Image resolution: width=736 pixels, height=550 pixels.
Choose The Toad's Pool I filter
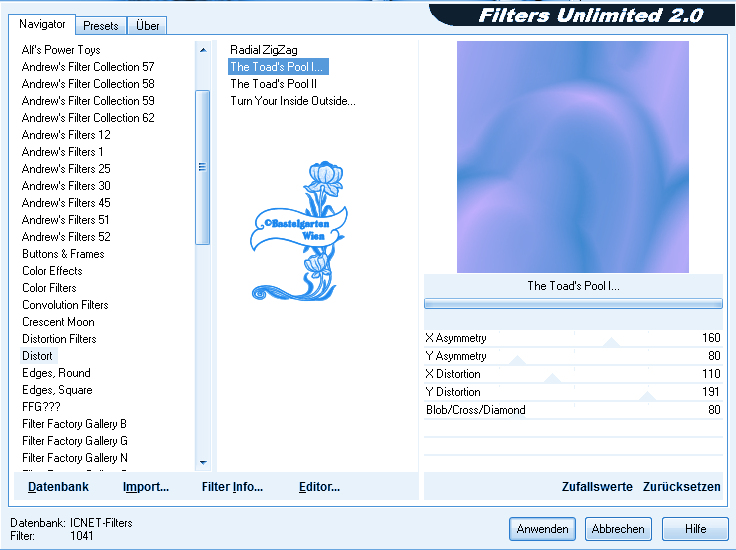click(278, 67)
